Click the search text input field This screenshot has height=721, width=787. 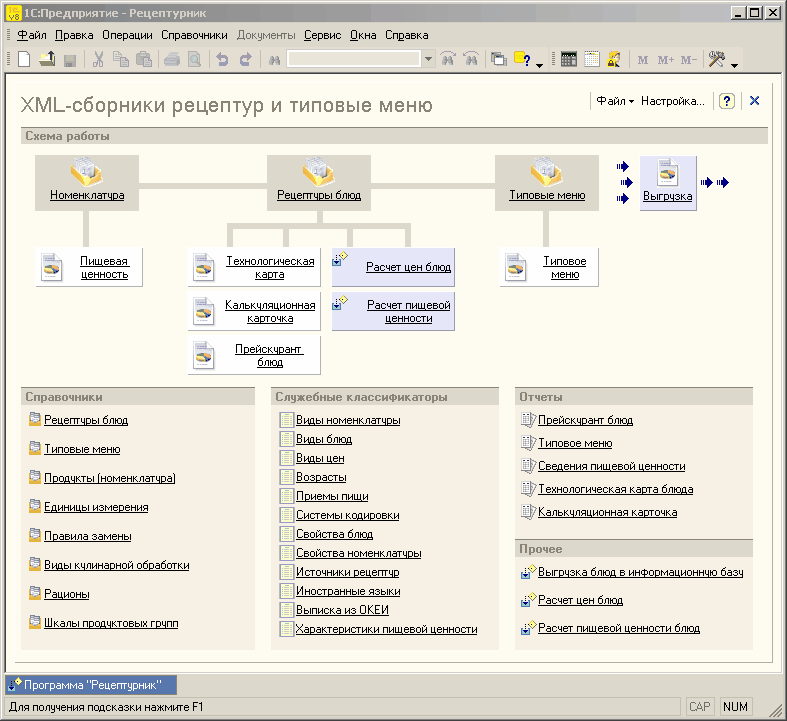tap(354, 59)
